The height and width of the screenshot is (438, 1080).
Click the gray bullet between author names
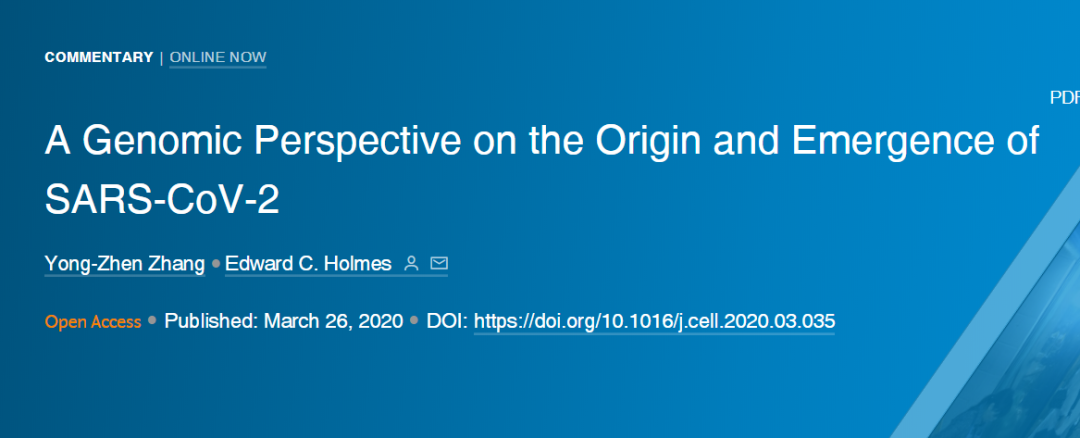tap(216, 264)
